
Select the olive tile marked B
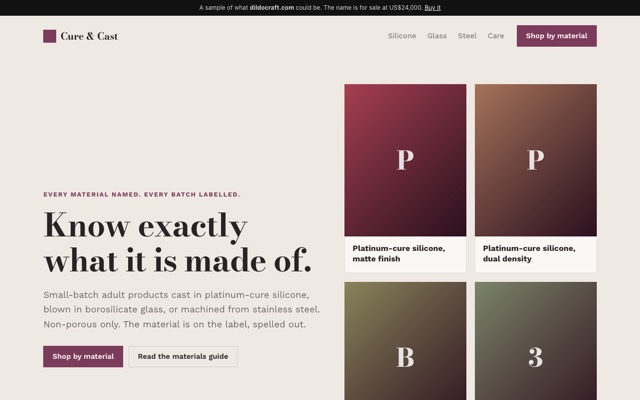click(x=405, y=341)
